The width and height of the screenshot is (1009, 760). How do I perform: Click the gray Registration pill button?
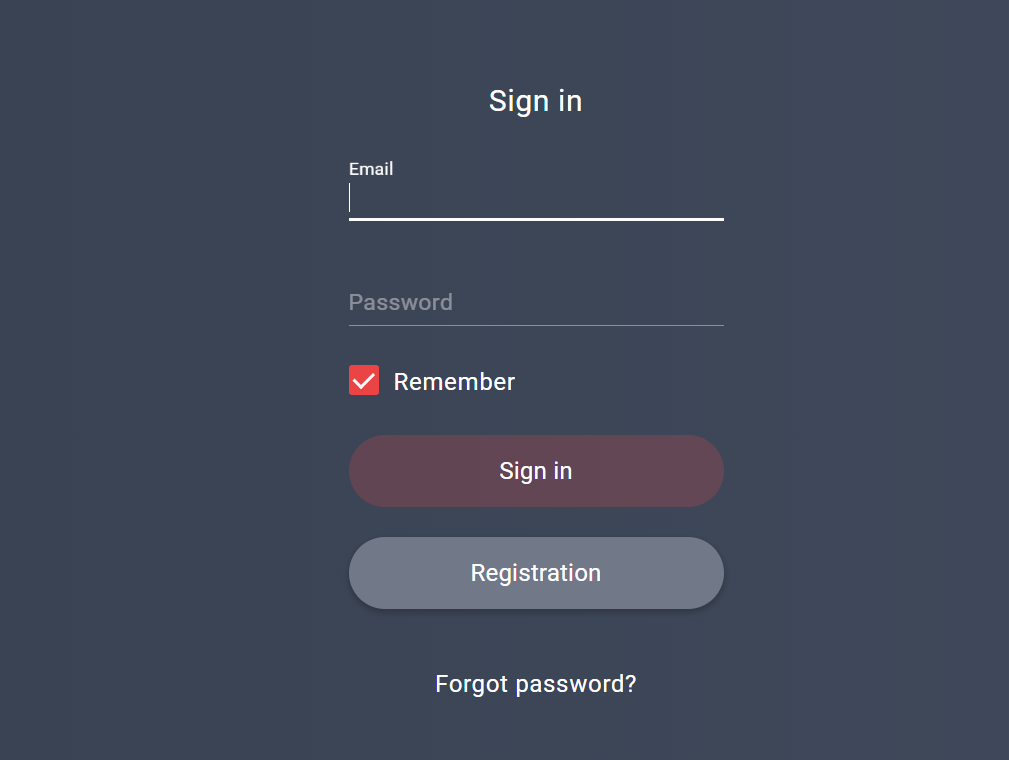click(x=536, y=573)
